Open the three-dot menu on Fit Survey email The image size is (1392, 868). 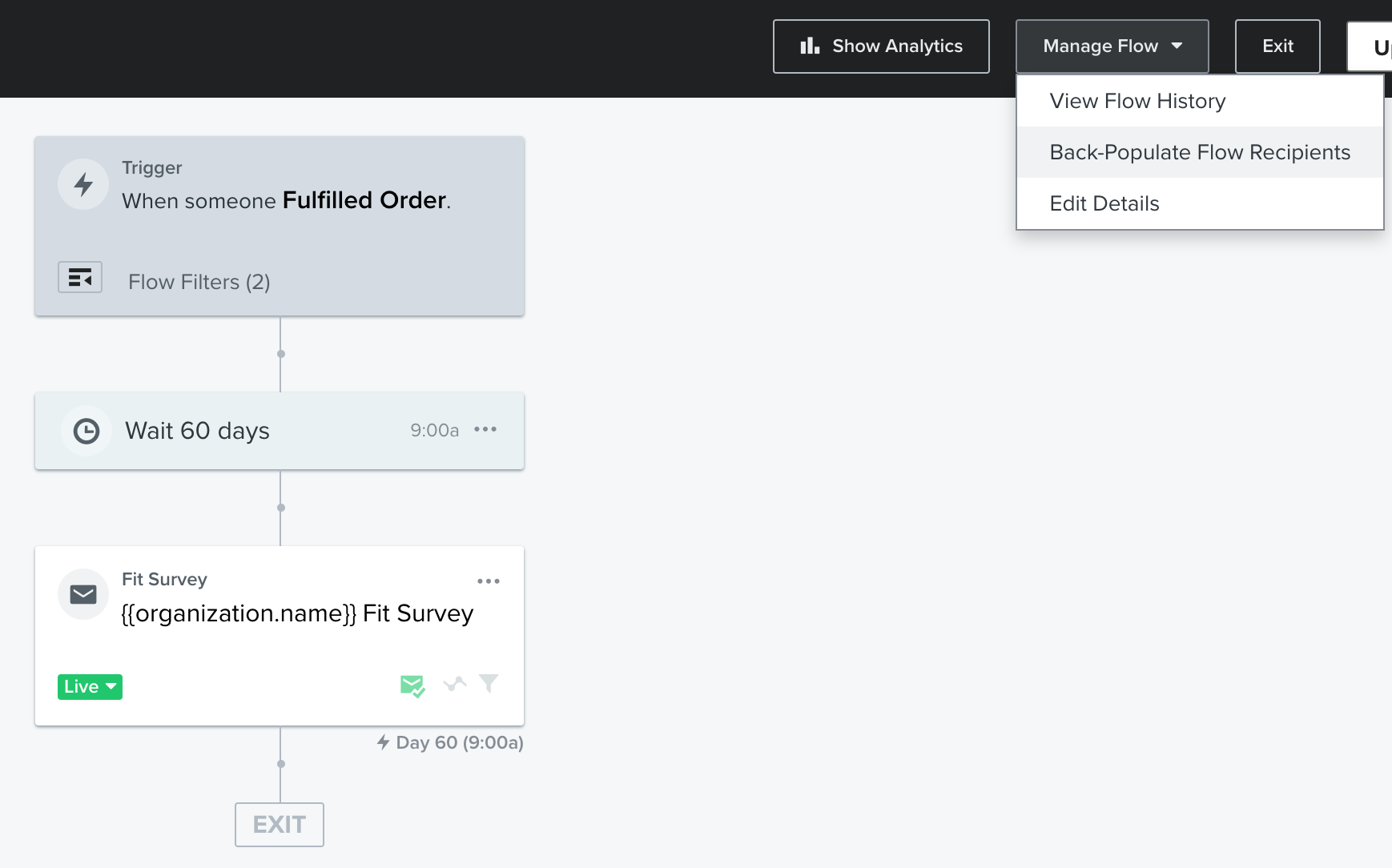click(x=489, y=581)
